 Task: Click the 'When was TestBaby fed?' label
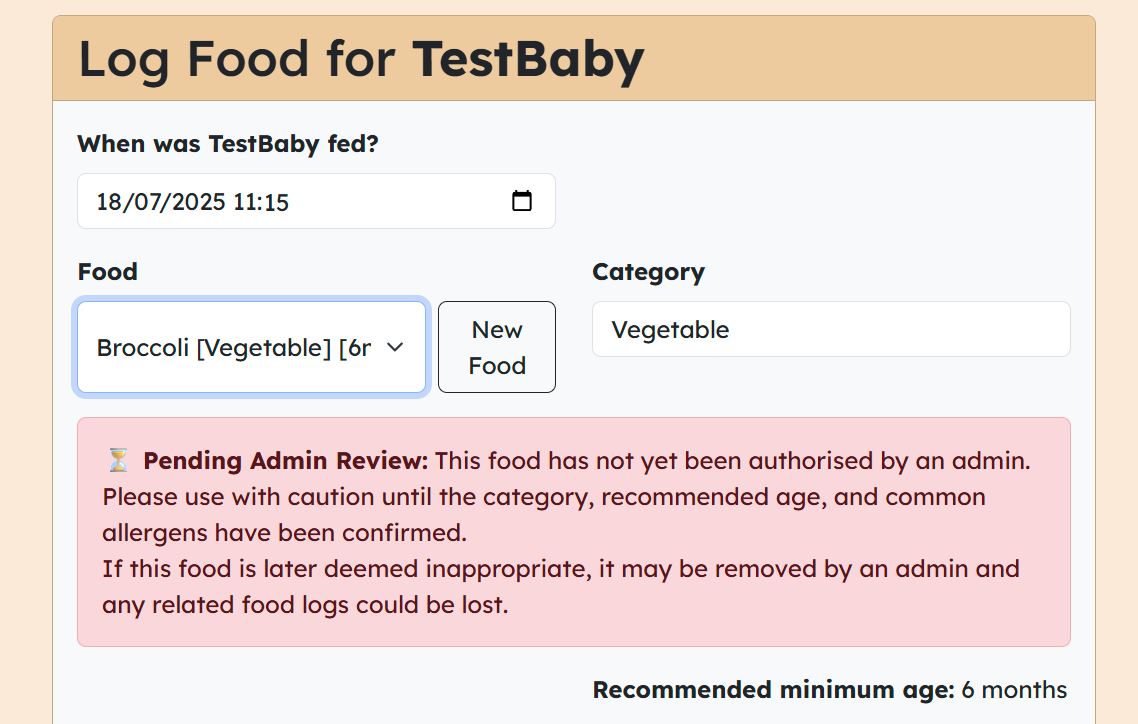coord(228,144)
